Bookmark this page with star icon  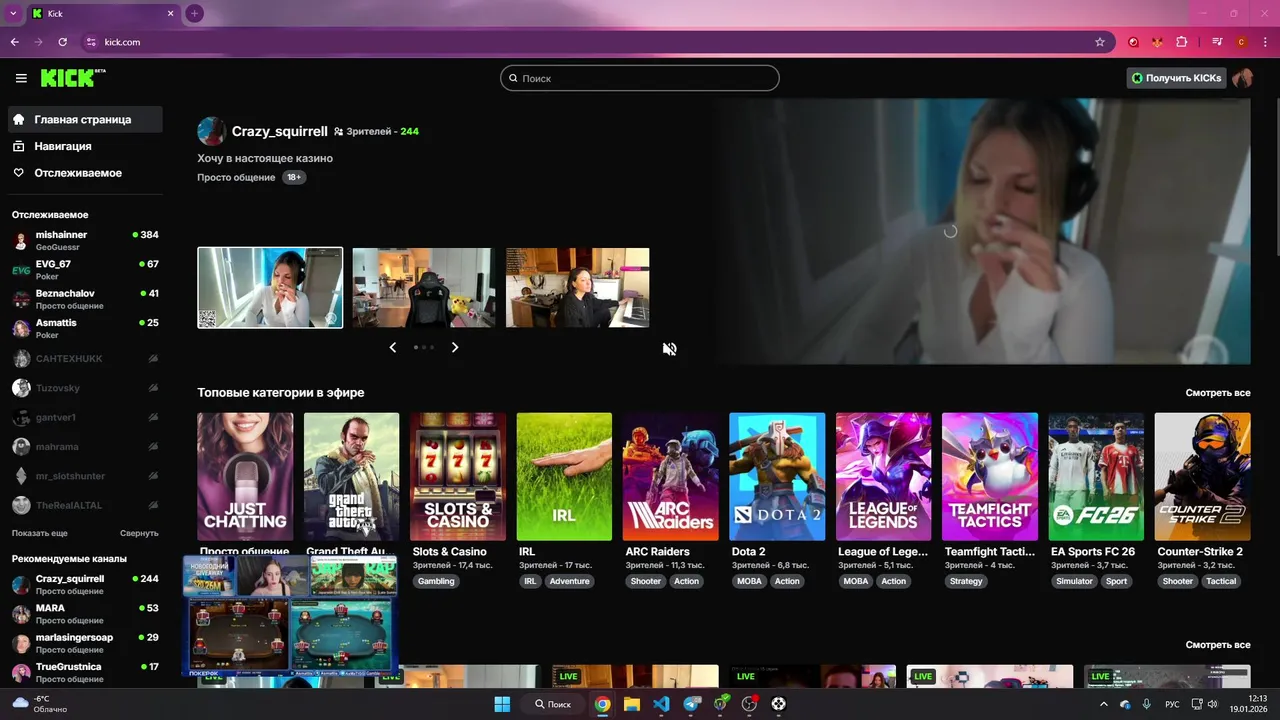[x=1100, y=42]
